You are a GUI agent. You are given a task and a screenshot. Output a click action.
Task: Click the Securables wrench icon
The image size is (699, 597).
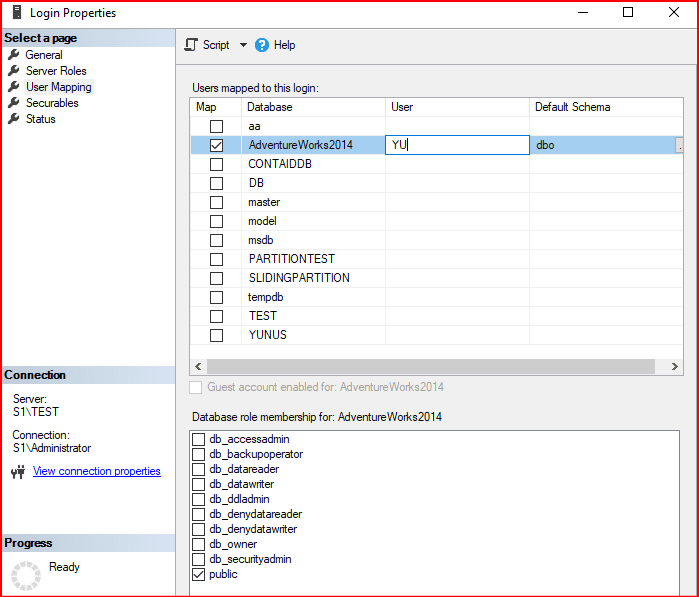click(x=14, y=103)
